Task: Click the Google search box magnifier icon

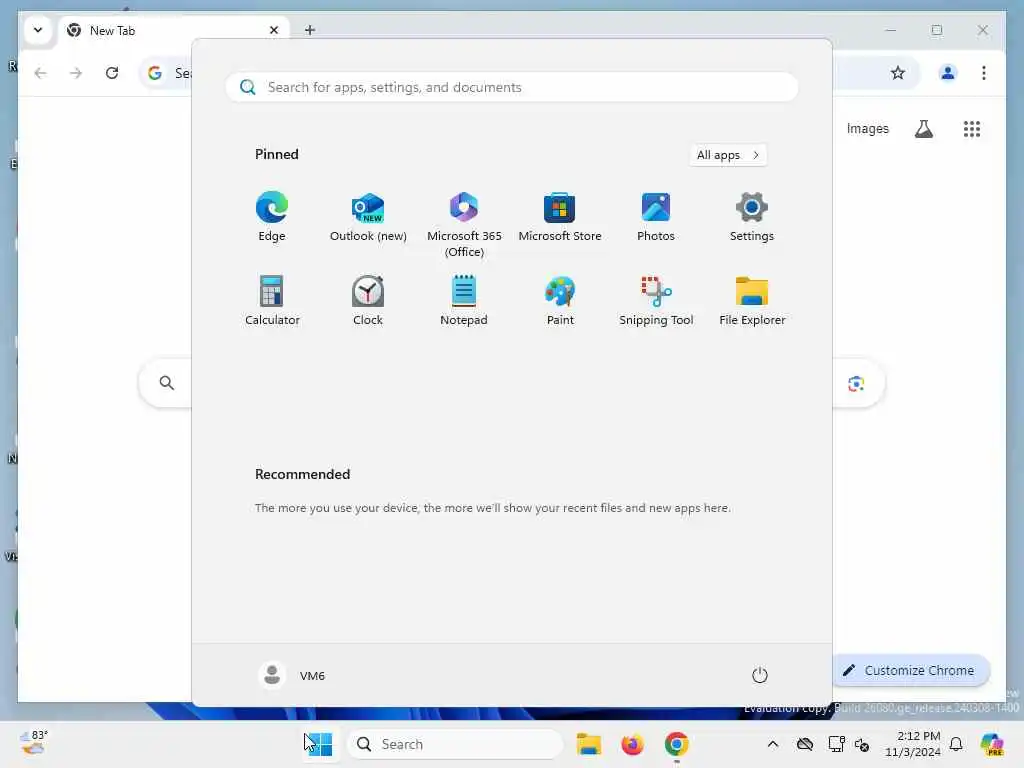Action: point(167,383)
